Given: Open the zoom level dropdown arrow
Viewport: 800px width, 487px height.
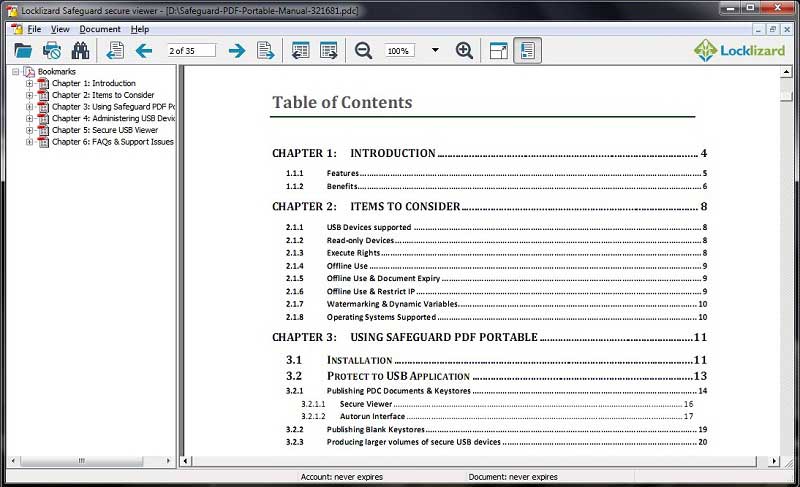Looking at the screenshot, I should [x=435, y=50].
